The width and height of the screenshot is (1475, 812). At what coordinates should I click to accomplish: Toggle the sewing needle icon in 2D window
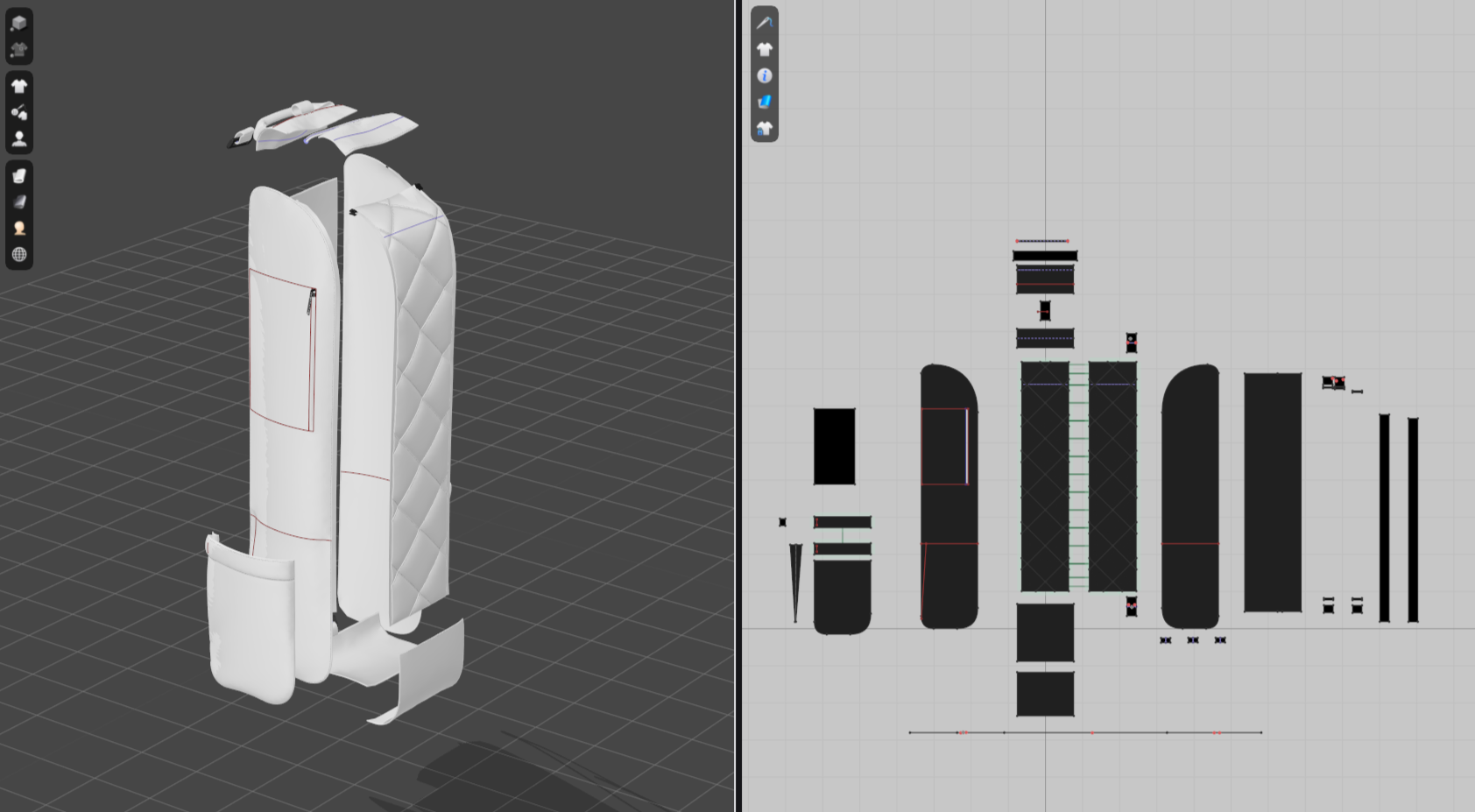765,23
